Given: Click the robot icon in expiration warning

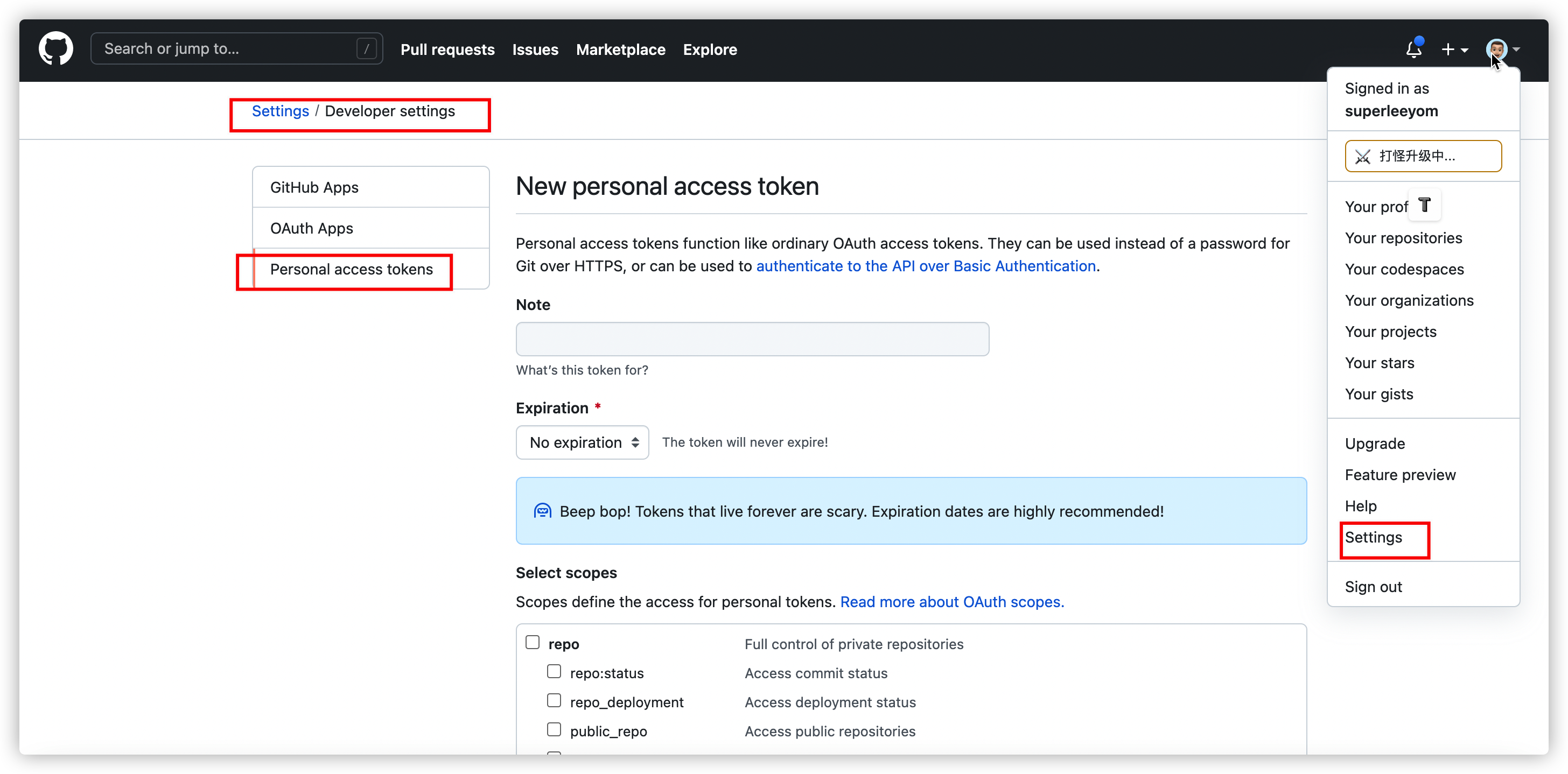Looking at the screenshot, I should click(x=542, y=510).
